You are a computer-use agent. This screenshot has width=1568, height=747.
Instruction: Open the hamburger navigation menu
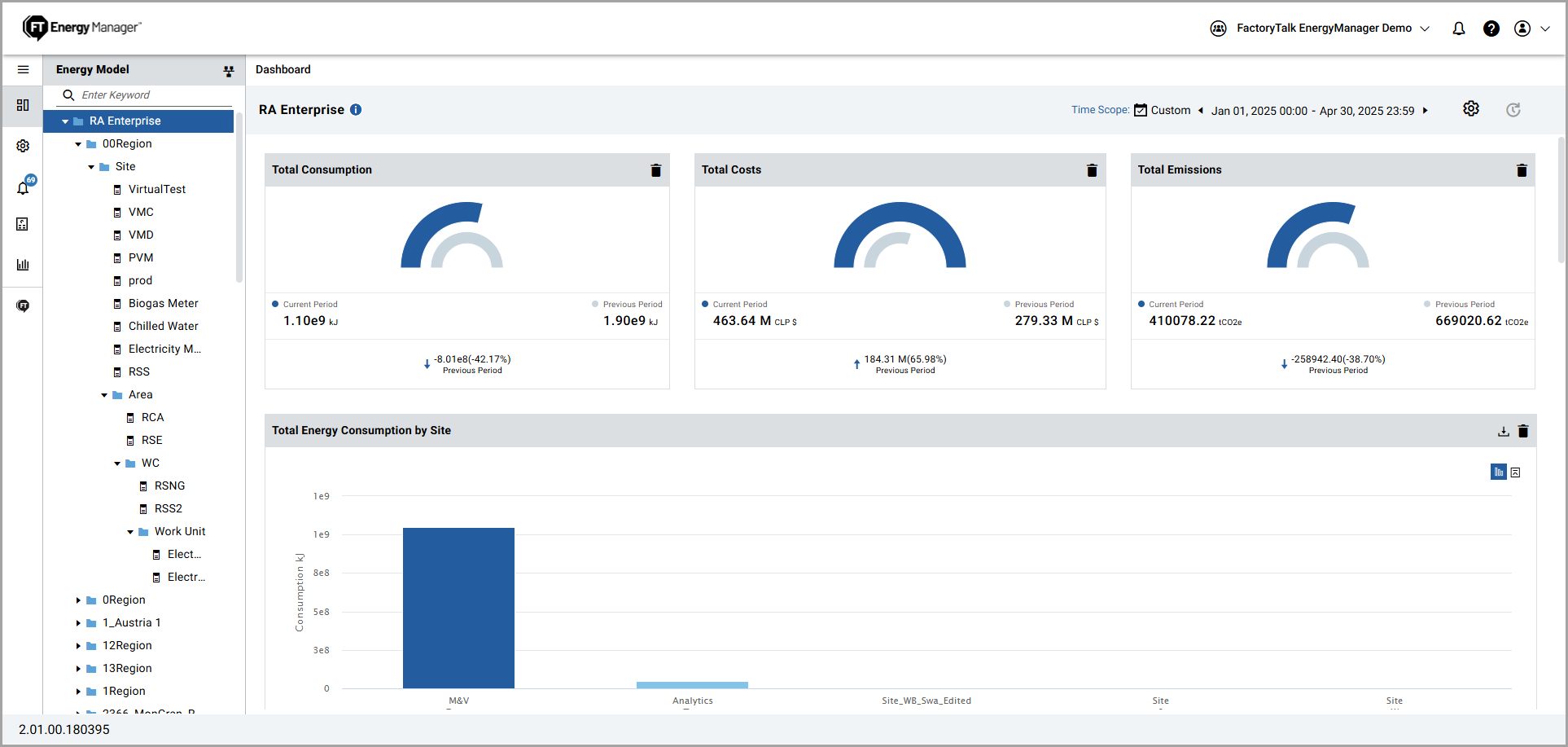coord(23,70)
